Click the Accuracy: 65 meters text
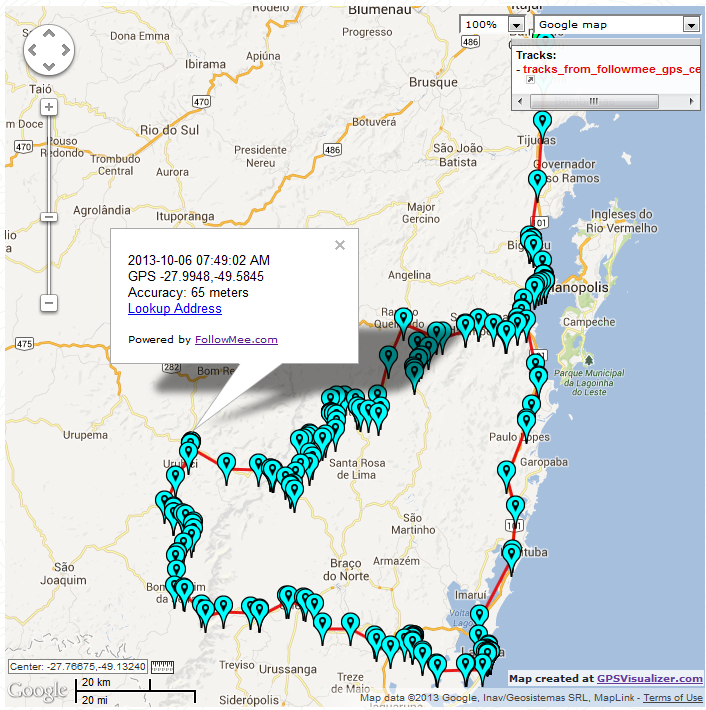 pos(188,293)
